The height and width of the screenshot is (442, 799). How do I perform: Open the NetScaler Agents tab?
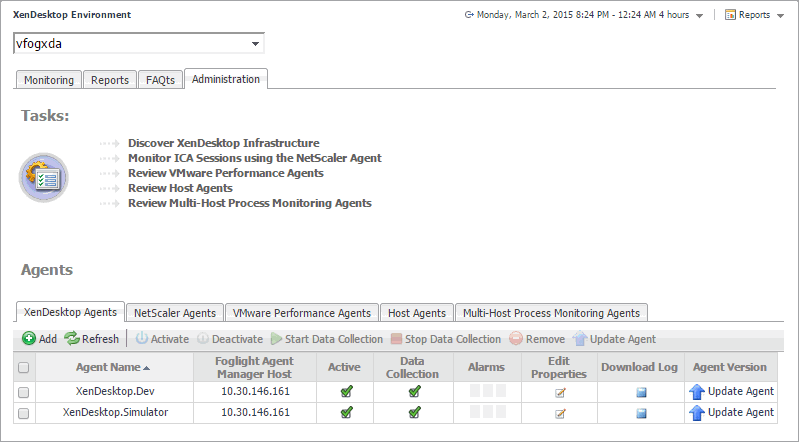click(175, 313)
